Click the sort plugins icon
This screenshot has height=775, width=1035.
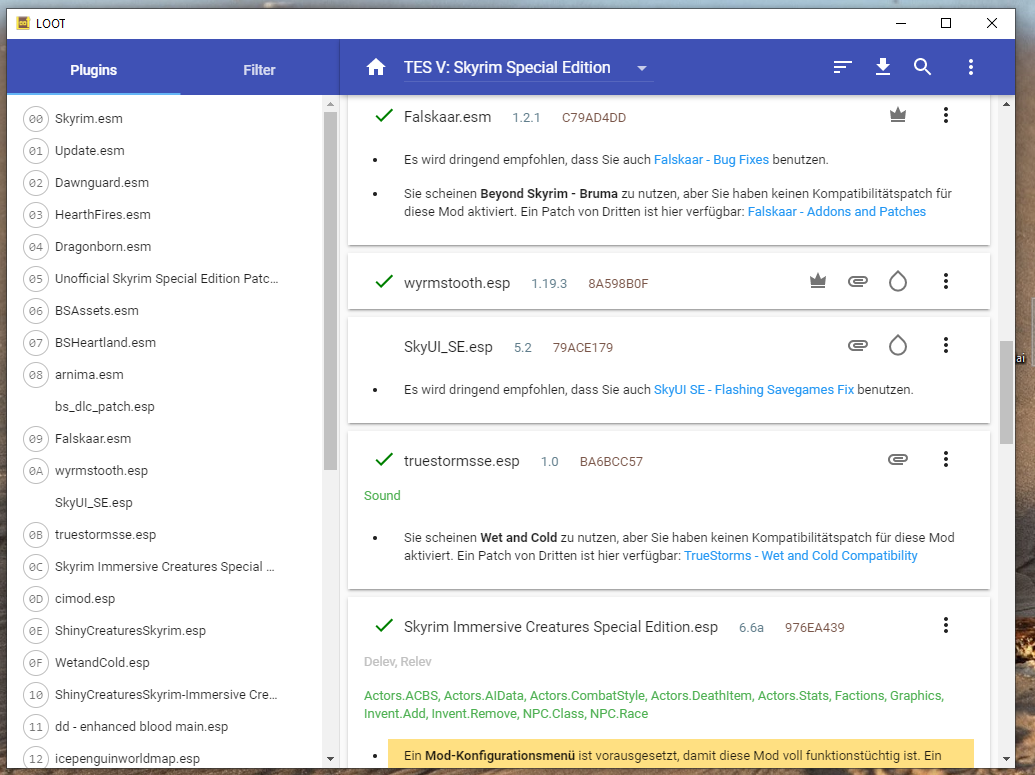[x=843, y=68]
